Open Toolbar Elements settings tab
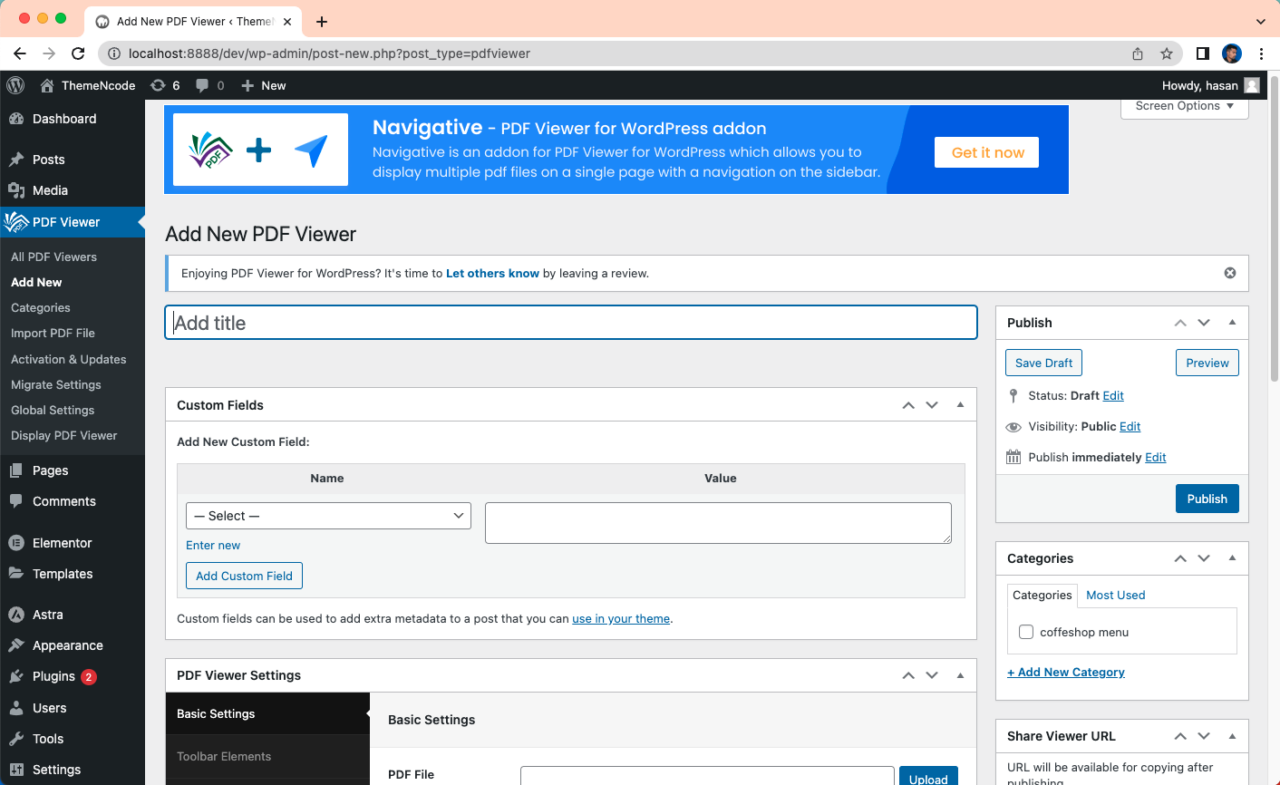The image size is (1280, 785). 224,757
